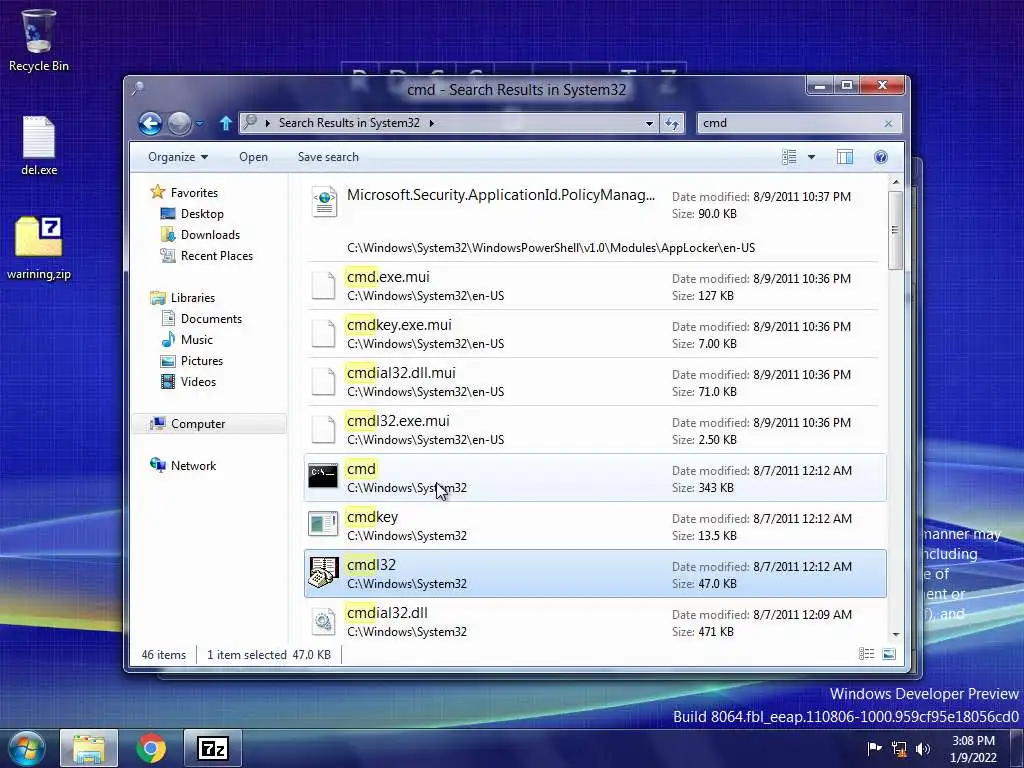Click the magnifier icon in address bar
This screenshot has width=1024, height=768.
point(250,122)
